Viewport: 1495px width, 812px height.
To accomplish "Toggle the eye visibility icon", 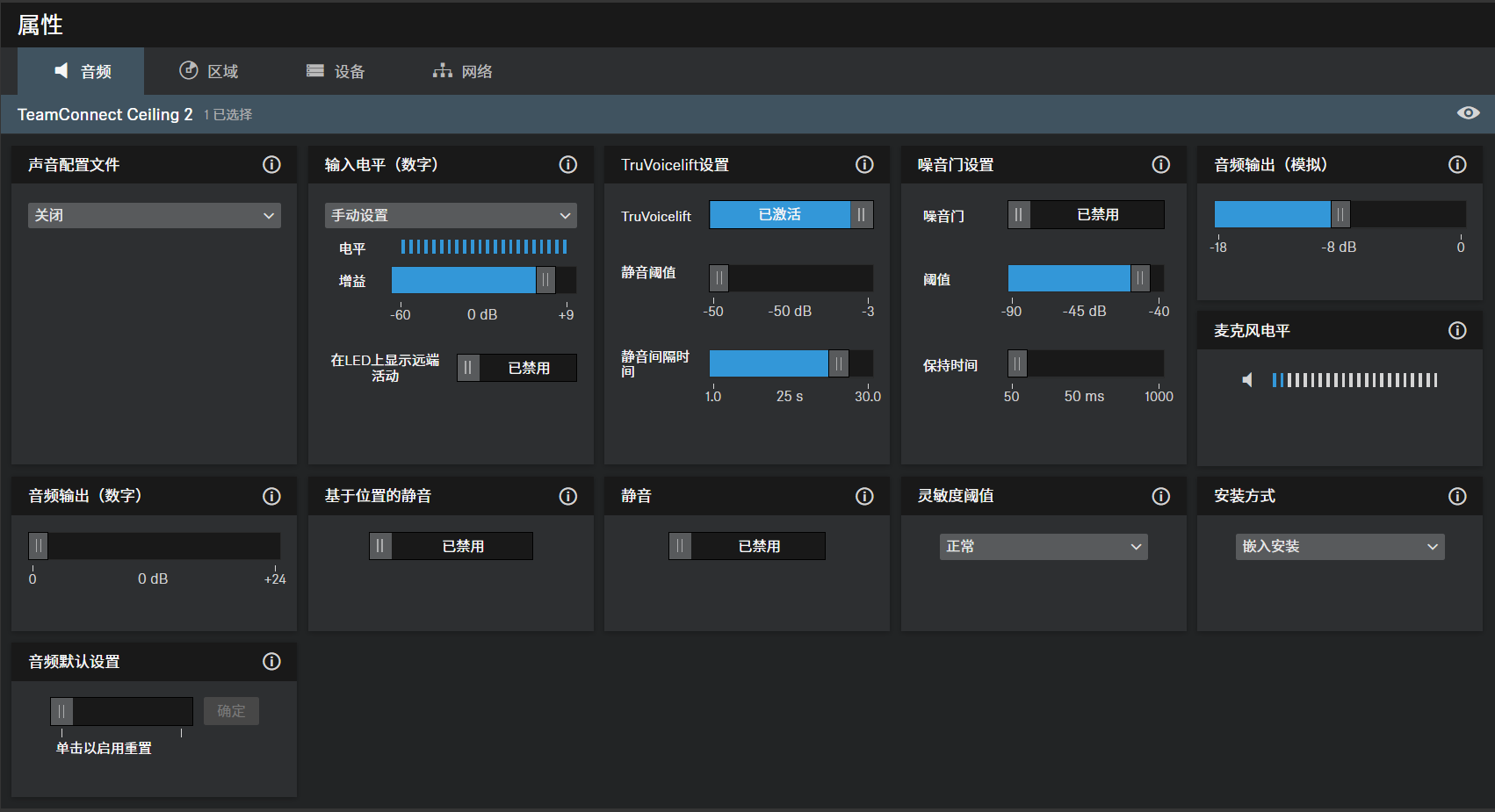I will tap(1468, 113).
